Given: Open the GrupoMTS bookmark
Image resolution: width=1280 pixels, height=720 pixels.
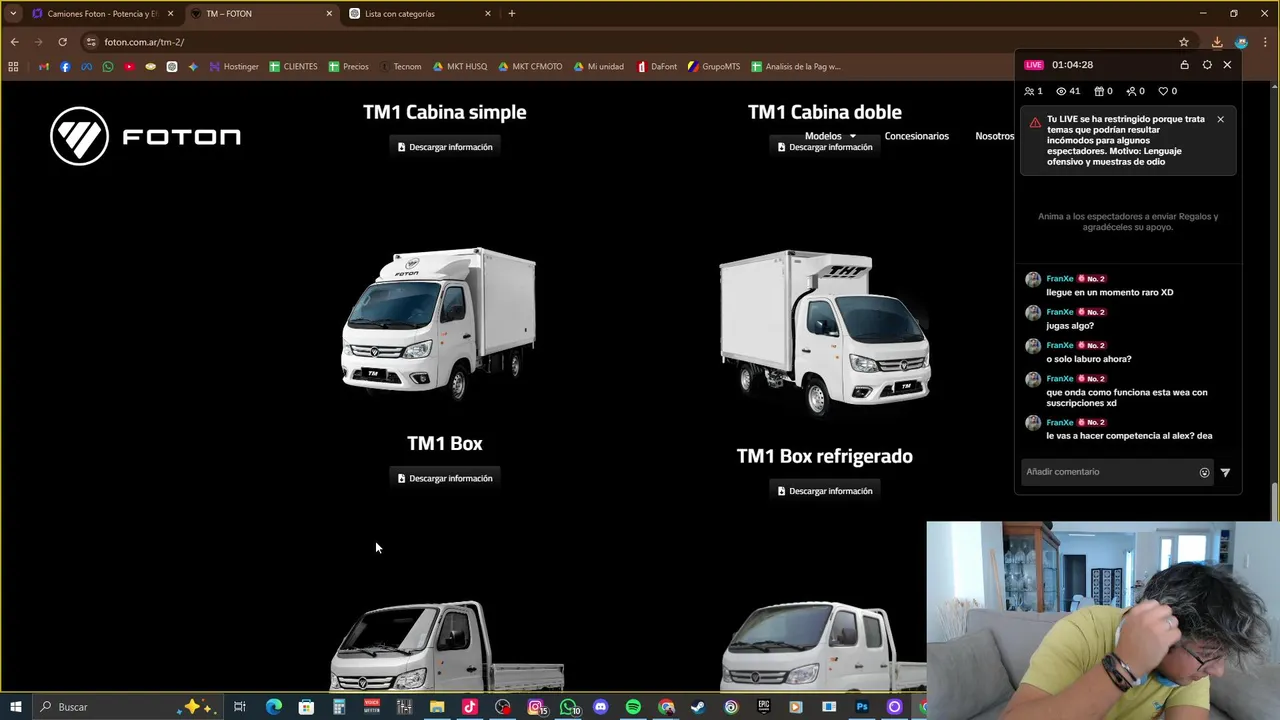Looking at the screenshot, I should tap(714, 67).
